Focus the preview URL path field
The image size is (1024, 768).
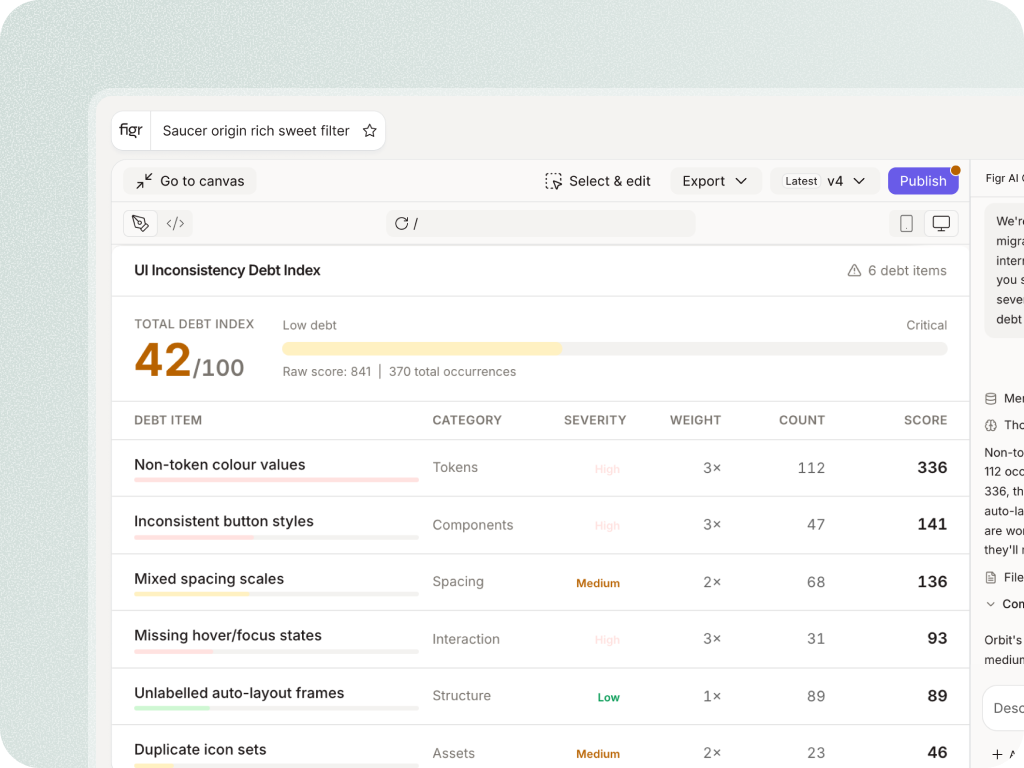[x=541, y=223]
